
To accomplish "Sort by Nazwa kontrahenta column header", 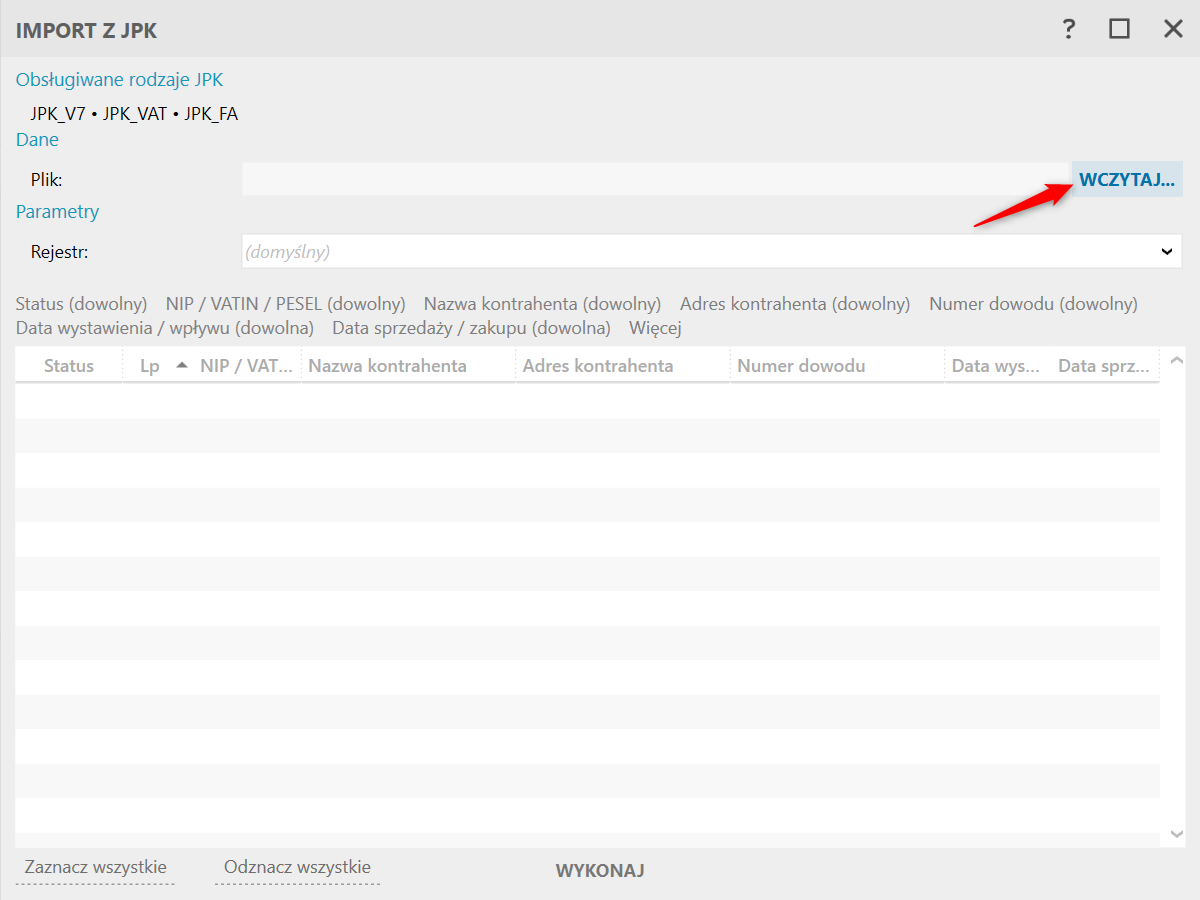I will pyautogui.click(x=408, y=366).
